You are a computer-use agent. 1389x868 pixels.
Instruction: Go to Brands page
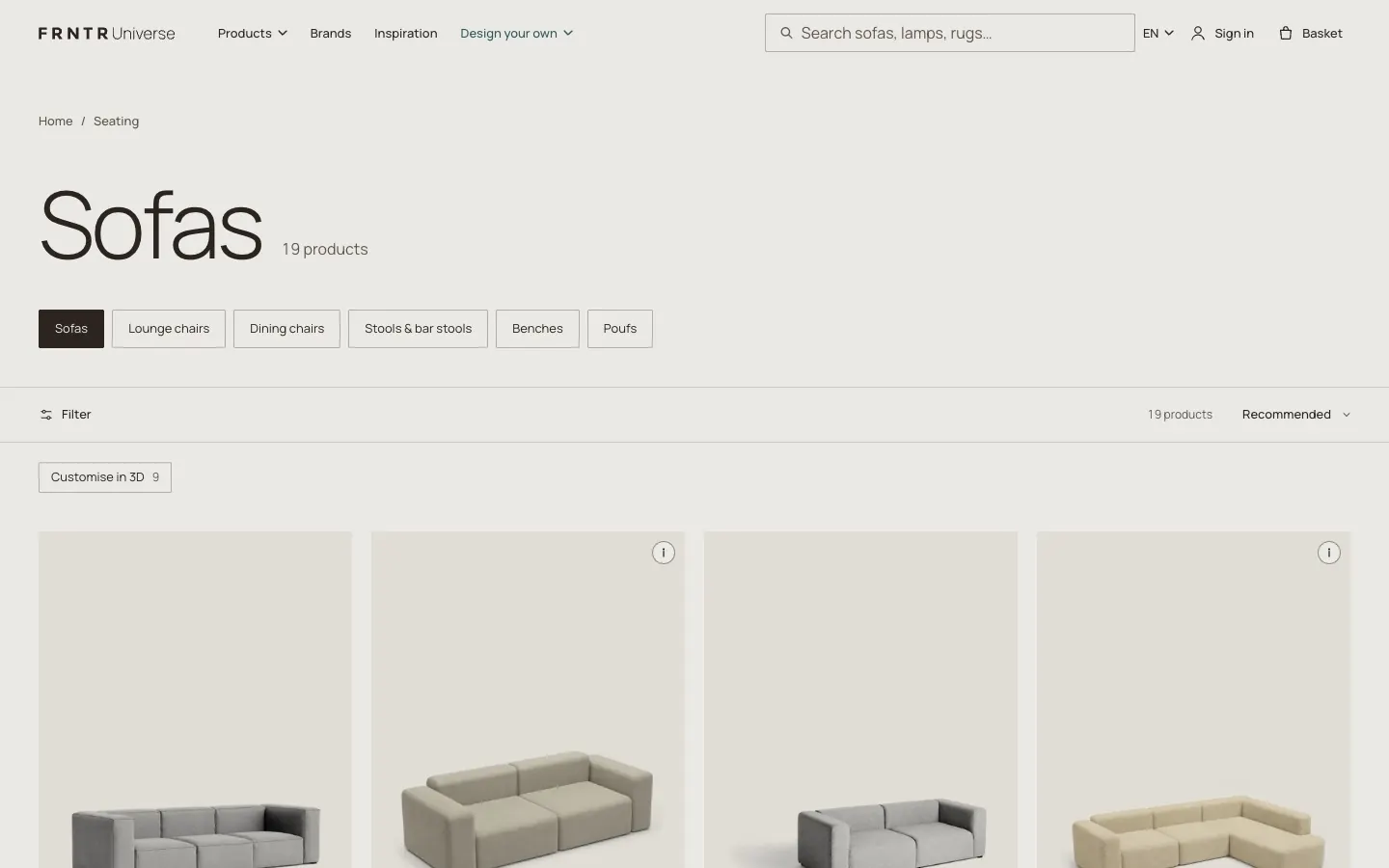click(331, 33)
